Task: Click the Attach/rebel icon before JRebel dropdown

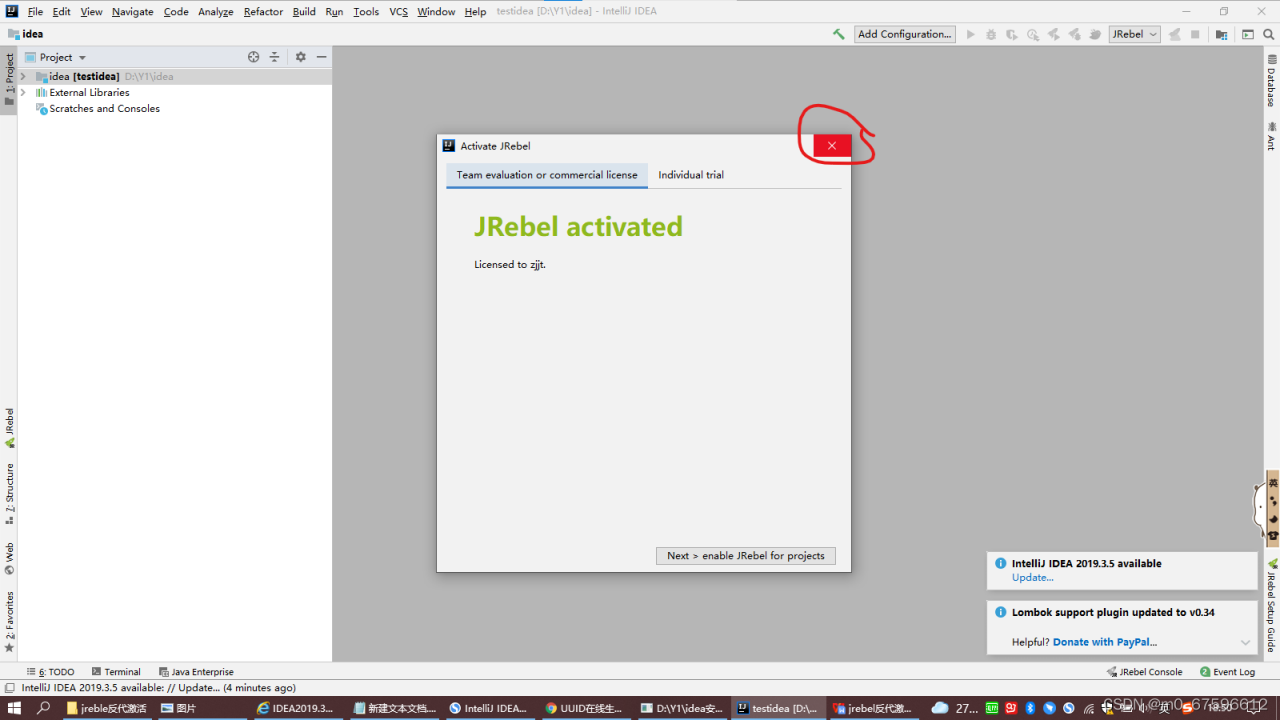Action: click(1095, 34)
